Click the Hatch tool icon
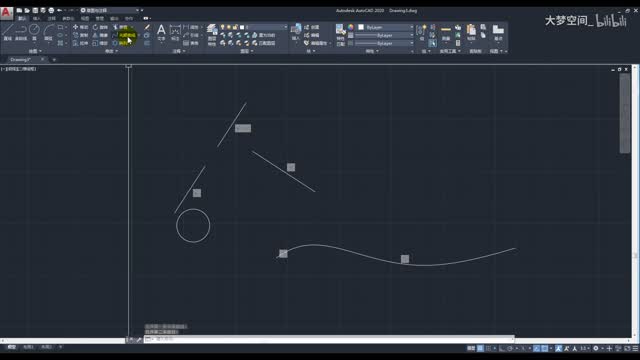Screen dimensions: 640x360 60,43
